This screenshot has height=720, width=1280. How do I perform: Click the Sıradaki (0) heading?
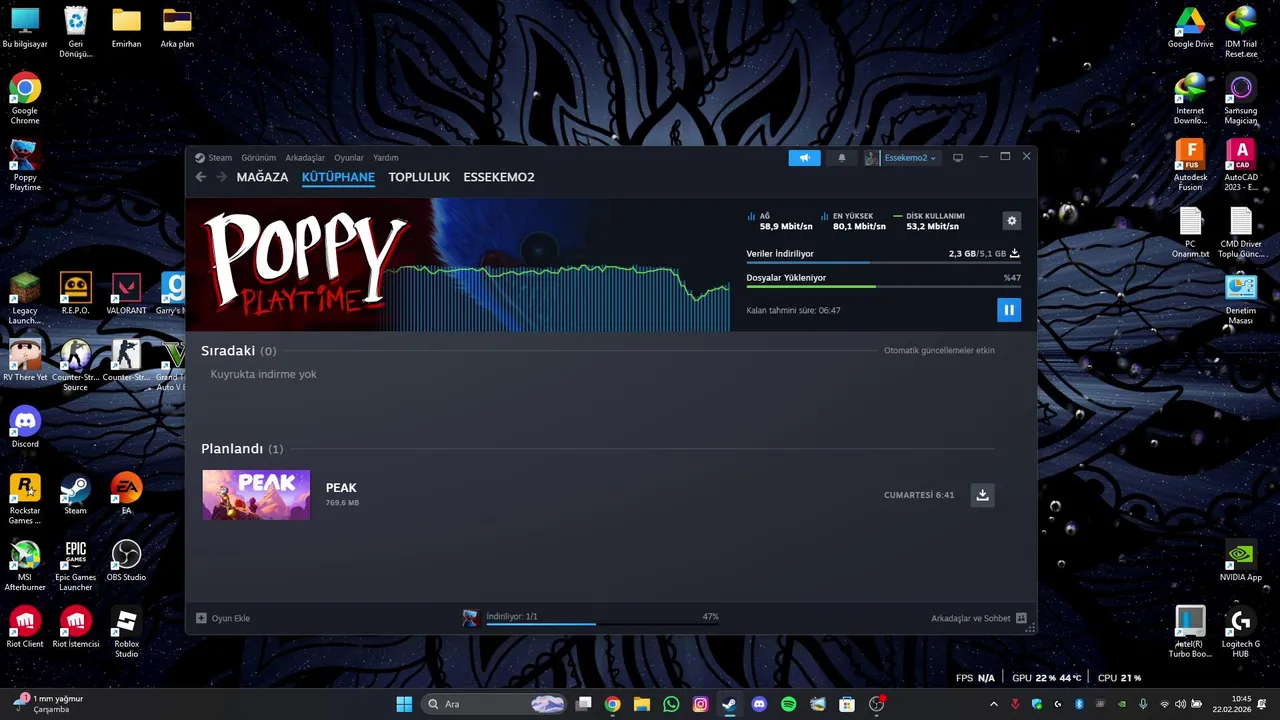[x=238, y=351]
